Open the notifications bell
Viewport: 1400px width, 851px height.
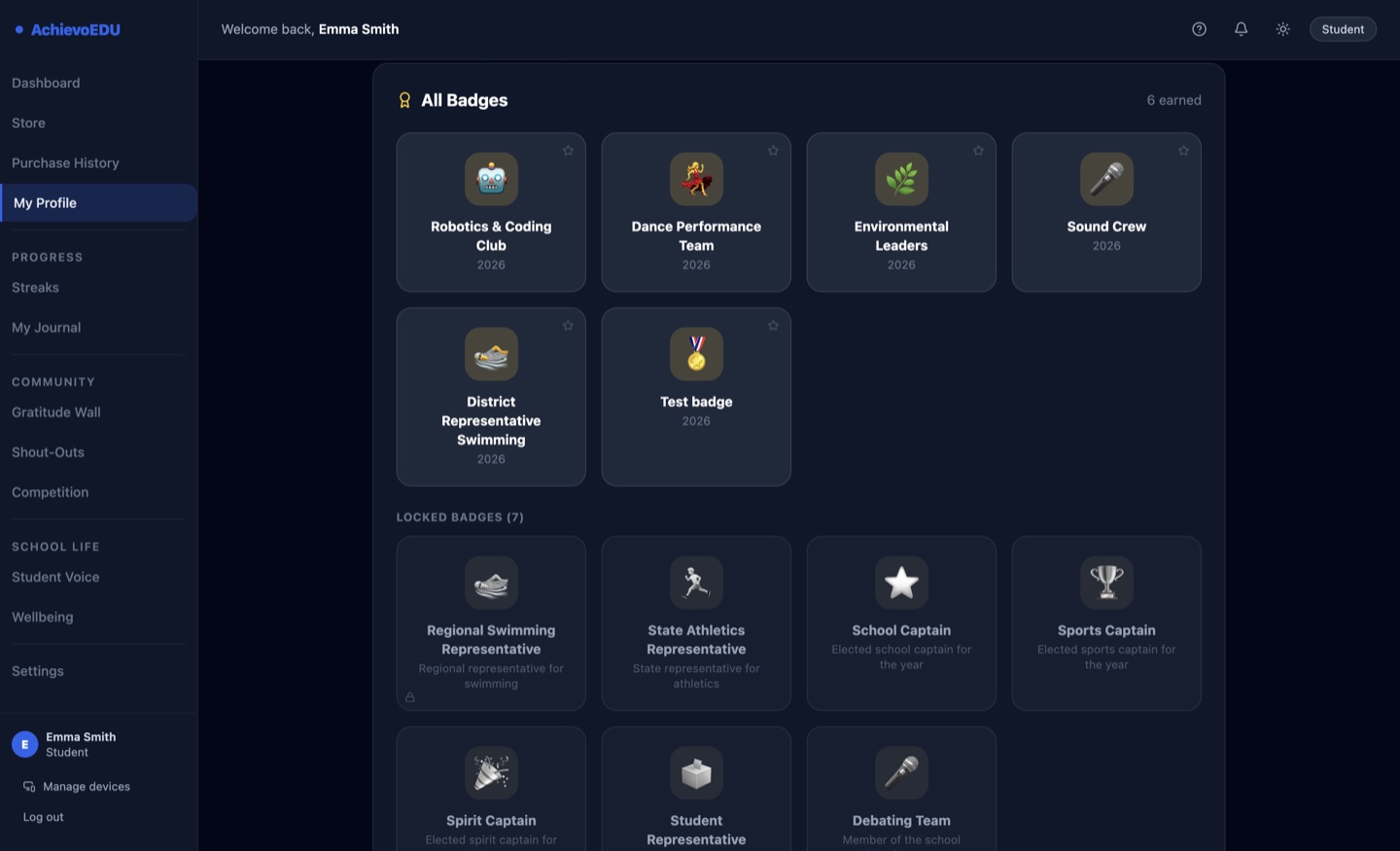coord(1241,29)
